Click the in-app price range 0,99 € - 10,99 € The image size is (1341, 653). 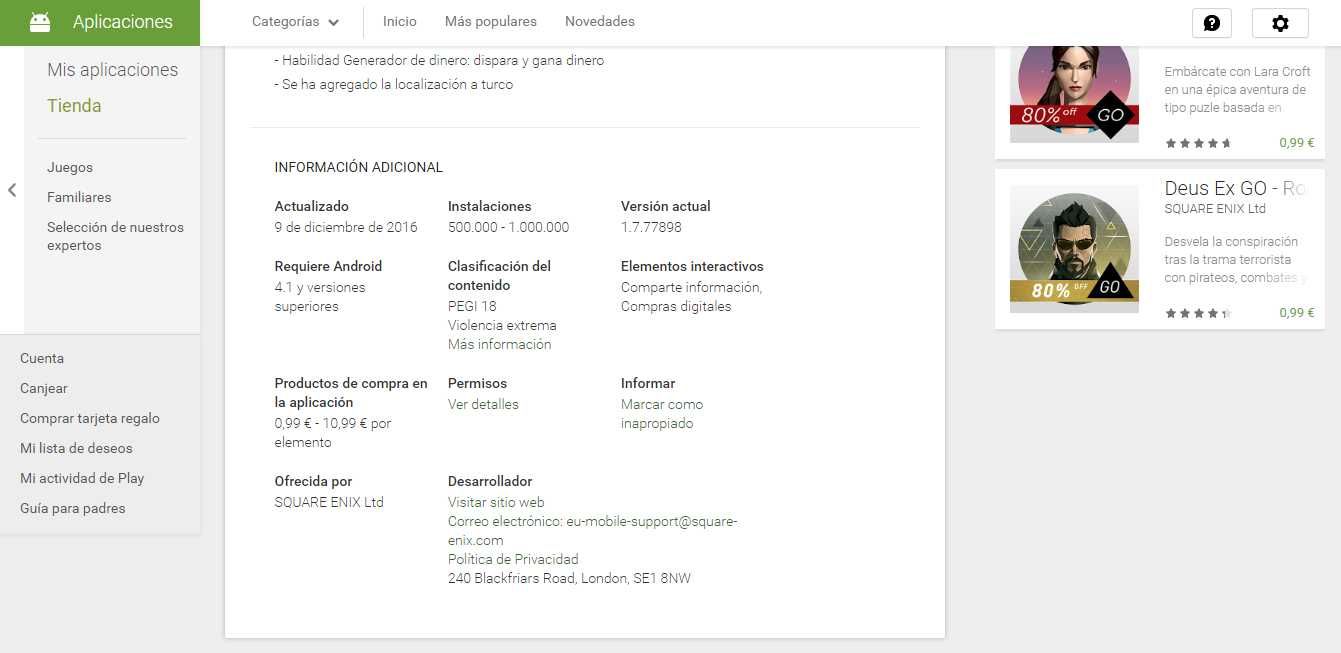[x=333, y=433]
